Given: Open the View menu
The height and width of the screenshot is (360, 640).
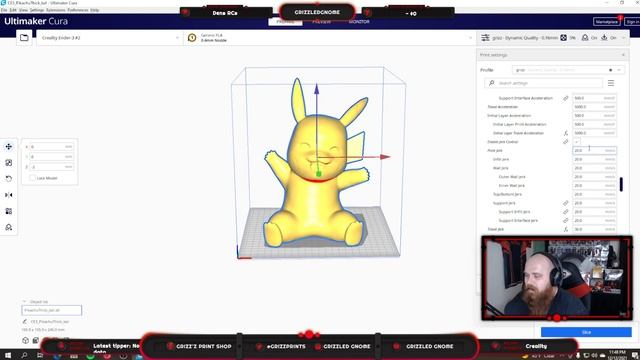Looking at the screenshot, I should tap(23, 10).
